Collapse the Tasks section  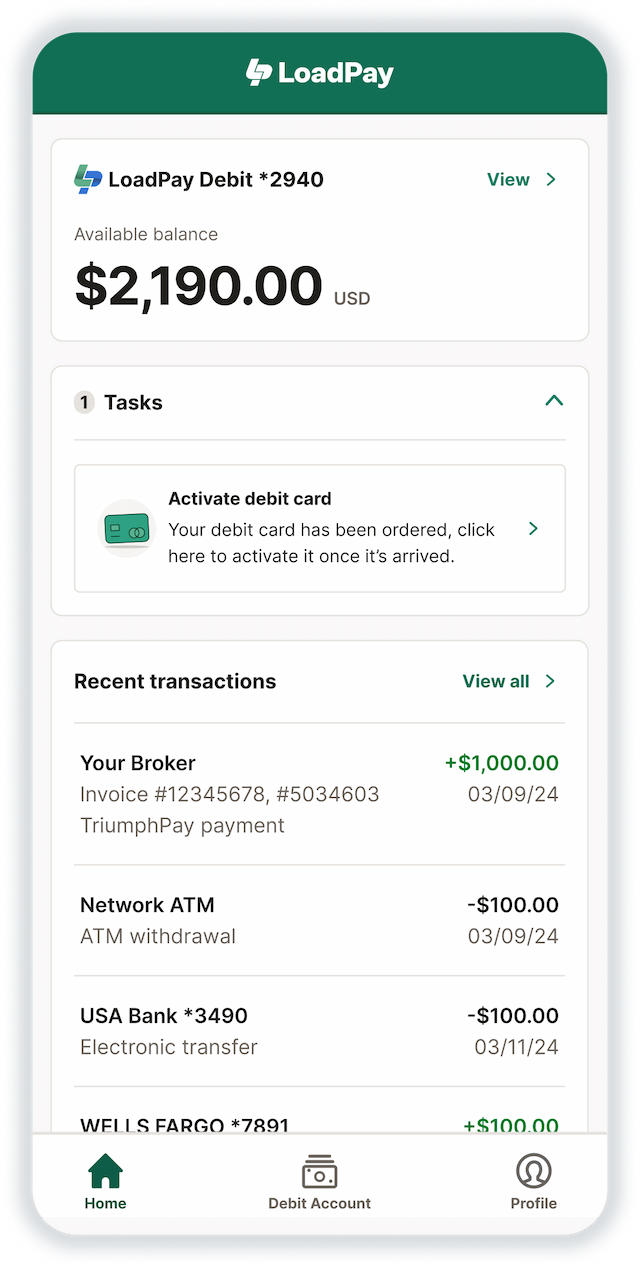click(554, 401)
